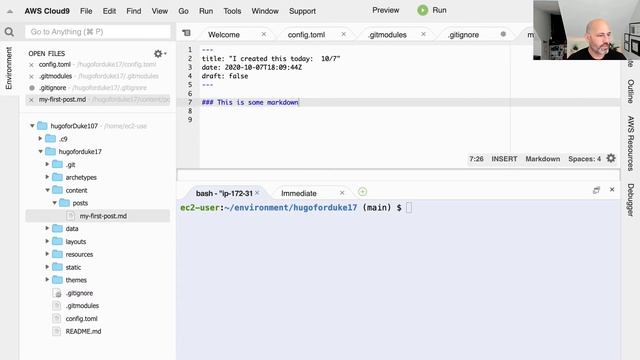This screenshot has width=640, height=360.
Task: Close .gitmodules in Open Files list
Action: pyautogui.click(x=31, y=76)
